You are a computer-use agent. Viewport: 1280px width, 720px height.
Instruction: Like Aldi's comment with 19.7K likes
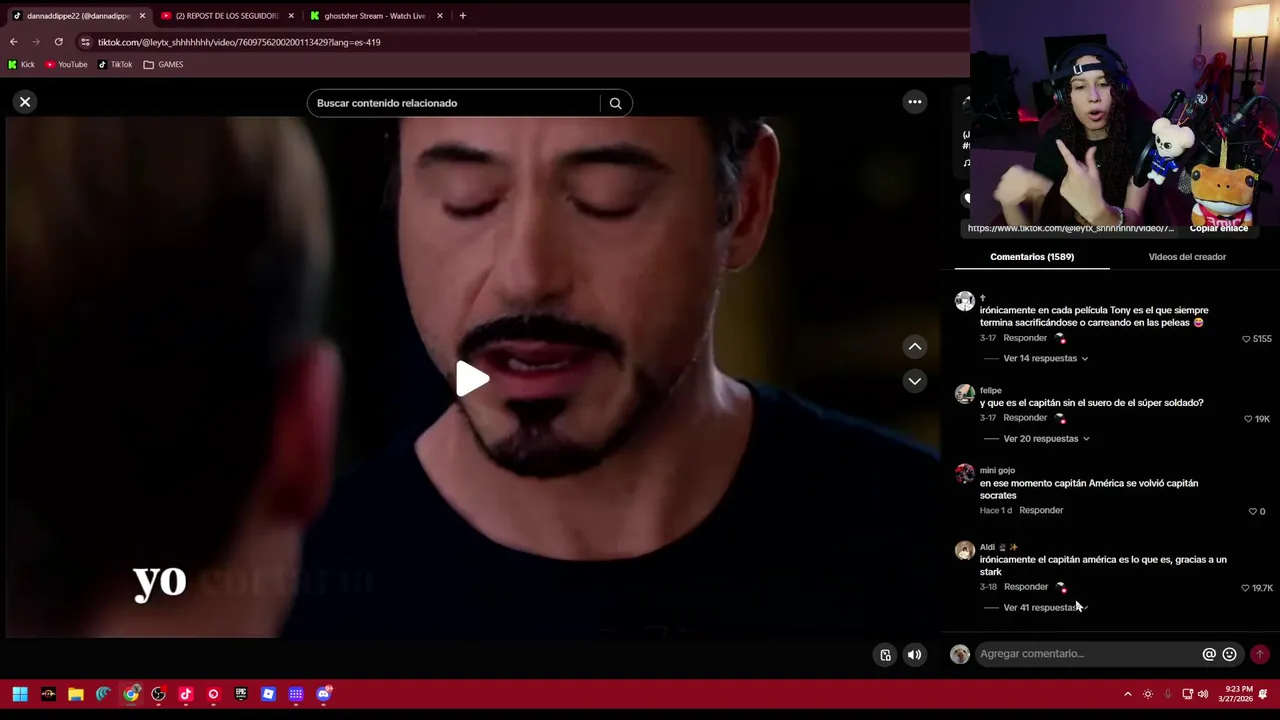1245,588
